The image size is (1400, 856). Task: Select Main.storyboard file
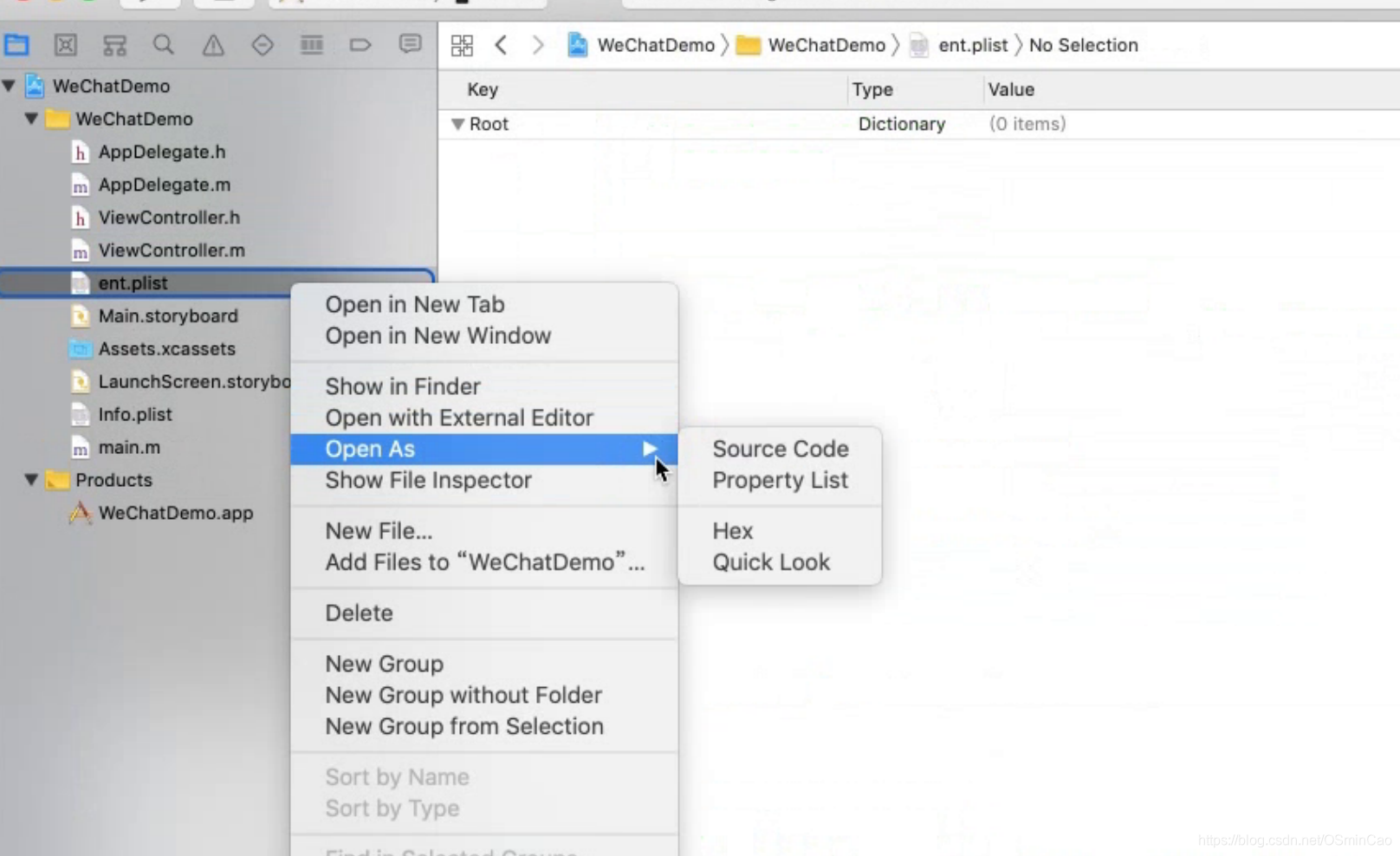click(168, 316)
